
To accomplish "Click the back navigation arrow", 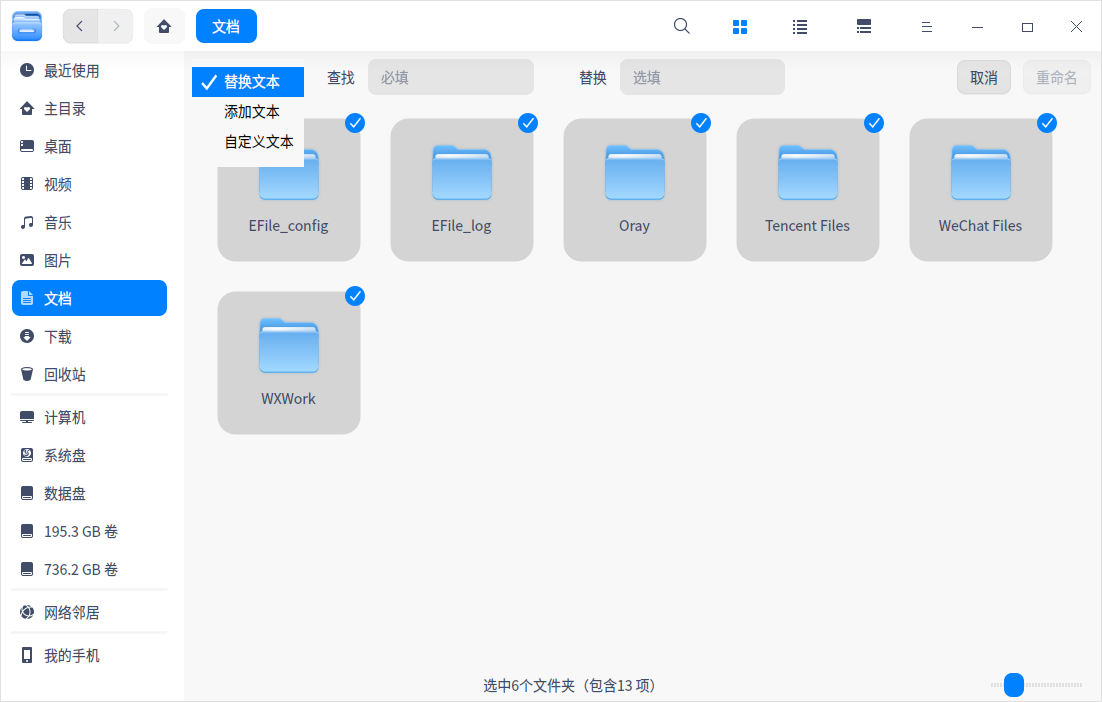I will (x=80, y=26).
